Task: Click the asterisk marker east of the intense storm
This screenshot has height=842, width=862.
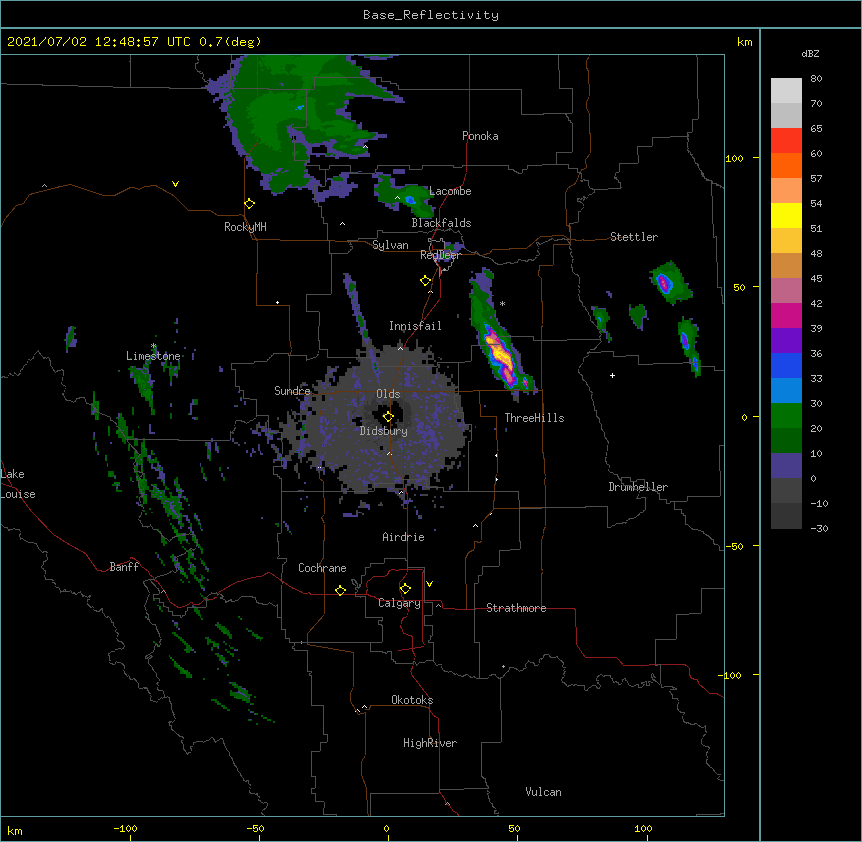Action: point(502,303)
